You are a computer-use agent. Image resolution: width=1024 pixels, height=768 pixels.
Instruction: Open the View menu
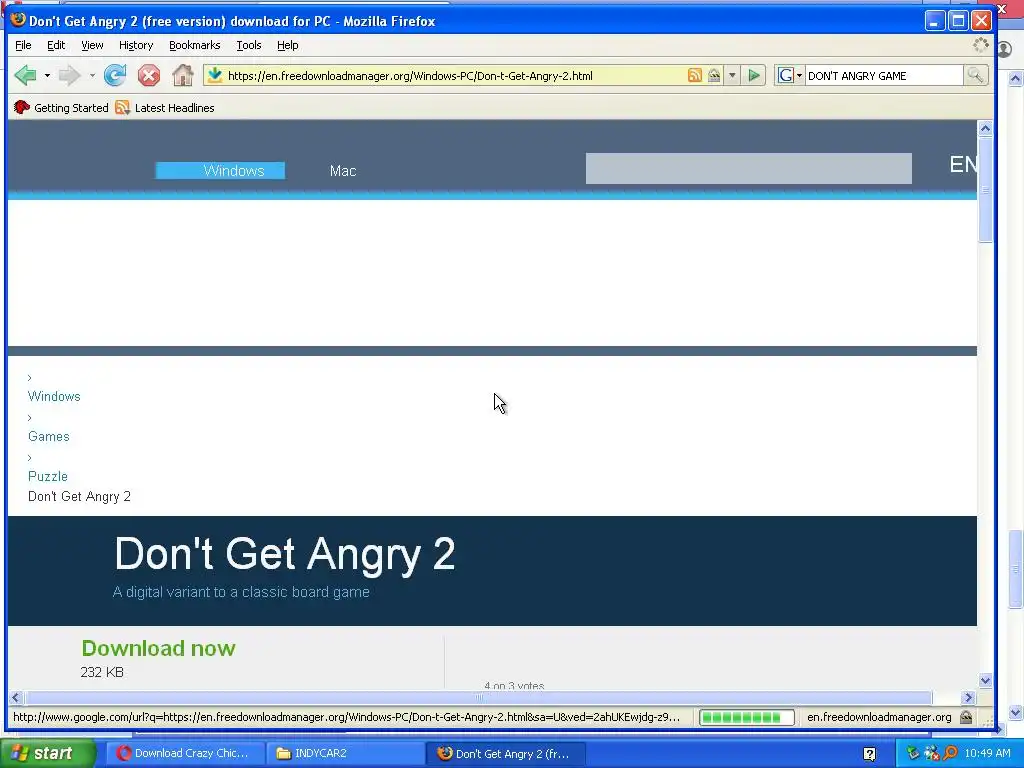click(x=92, y=45)
